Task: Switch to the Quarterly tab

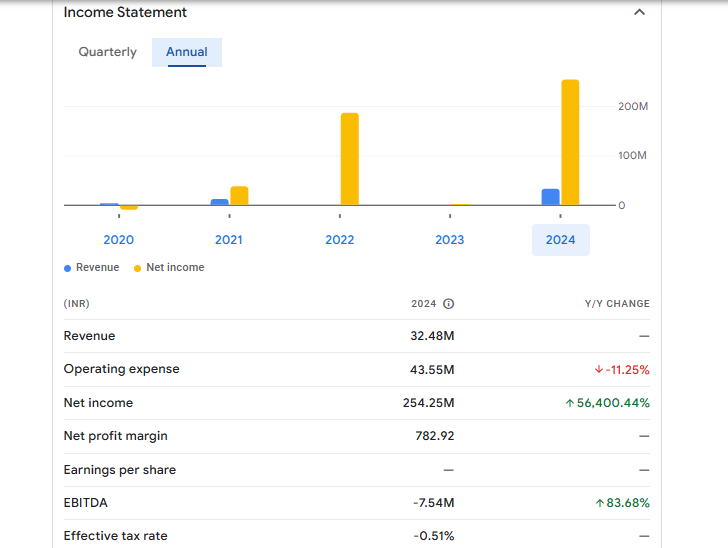Action: point(107,52)
